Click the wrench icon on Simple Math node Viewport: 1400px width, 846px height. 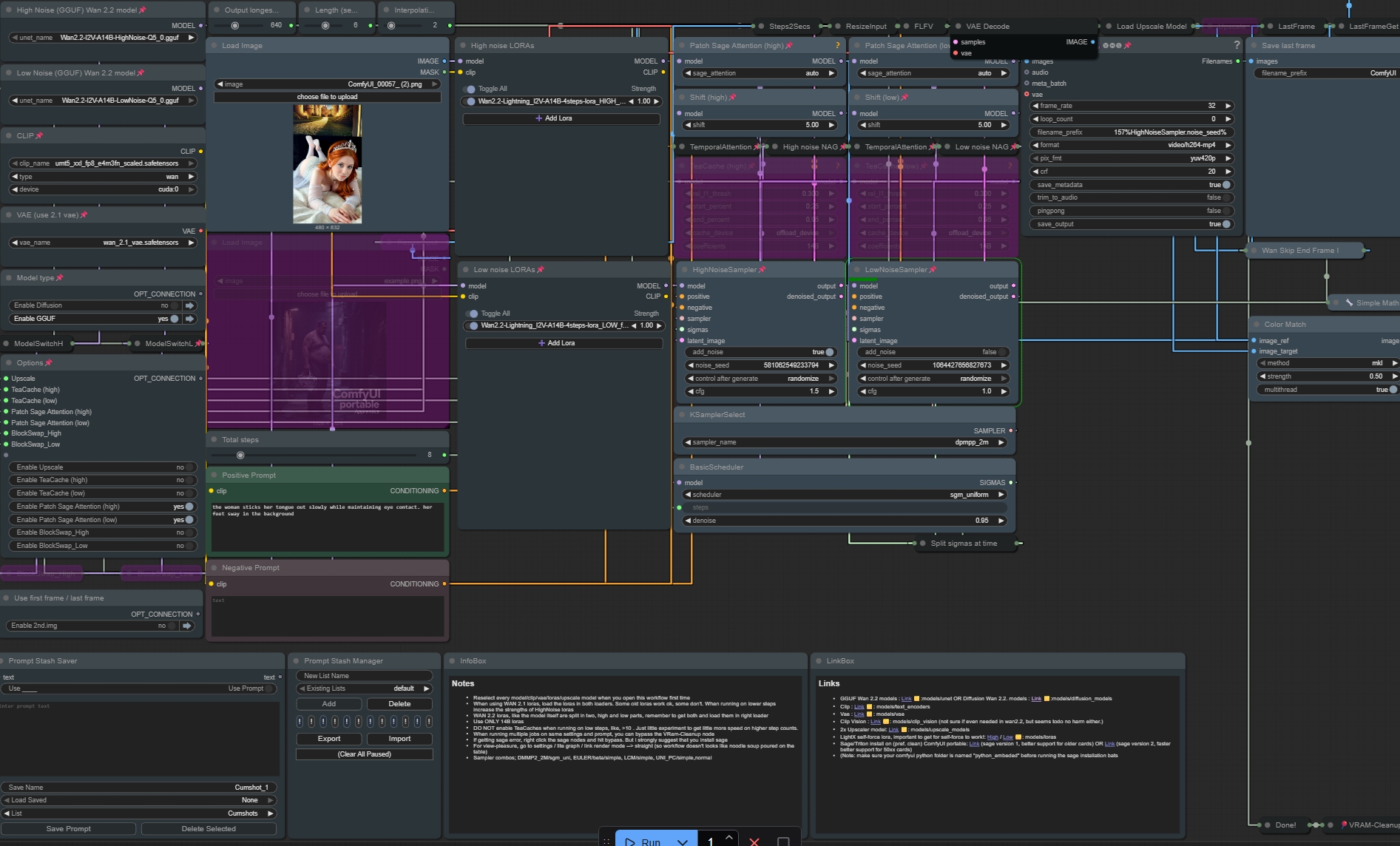point(1349,302)
